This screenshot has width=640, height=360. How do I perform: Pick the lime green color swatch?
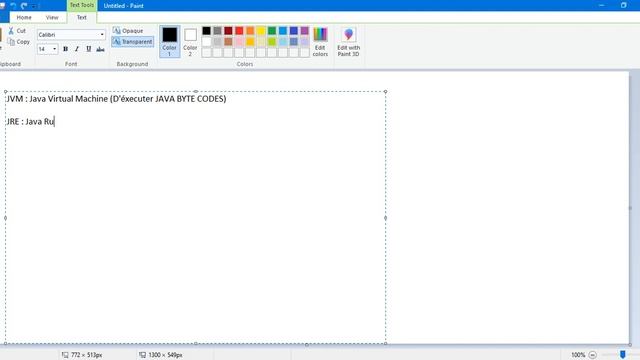click(x=272, y=42)
